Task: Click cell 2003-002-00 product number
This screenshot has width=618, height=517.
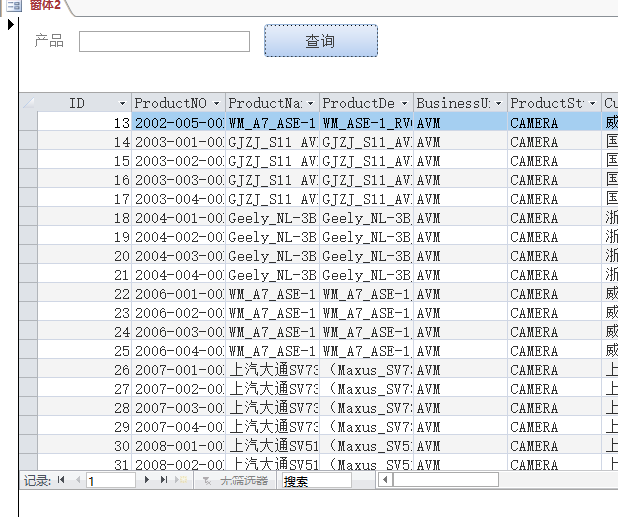Action: 179,161
